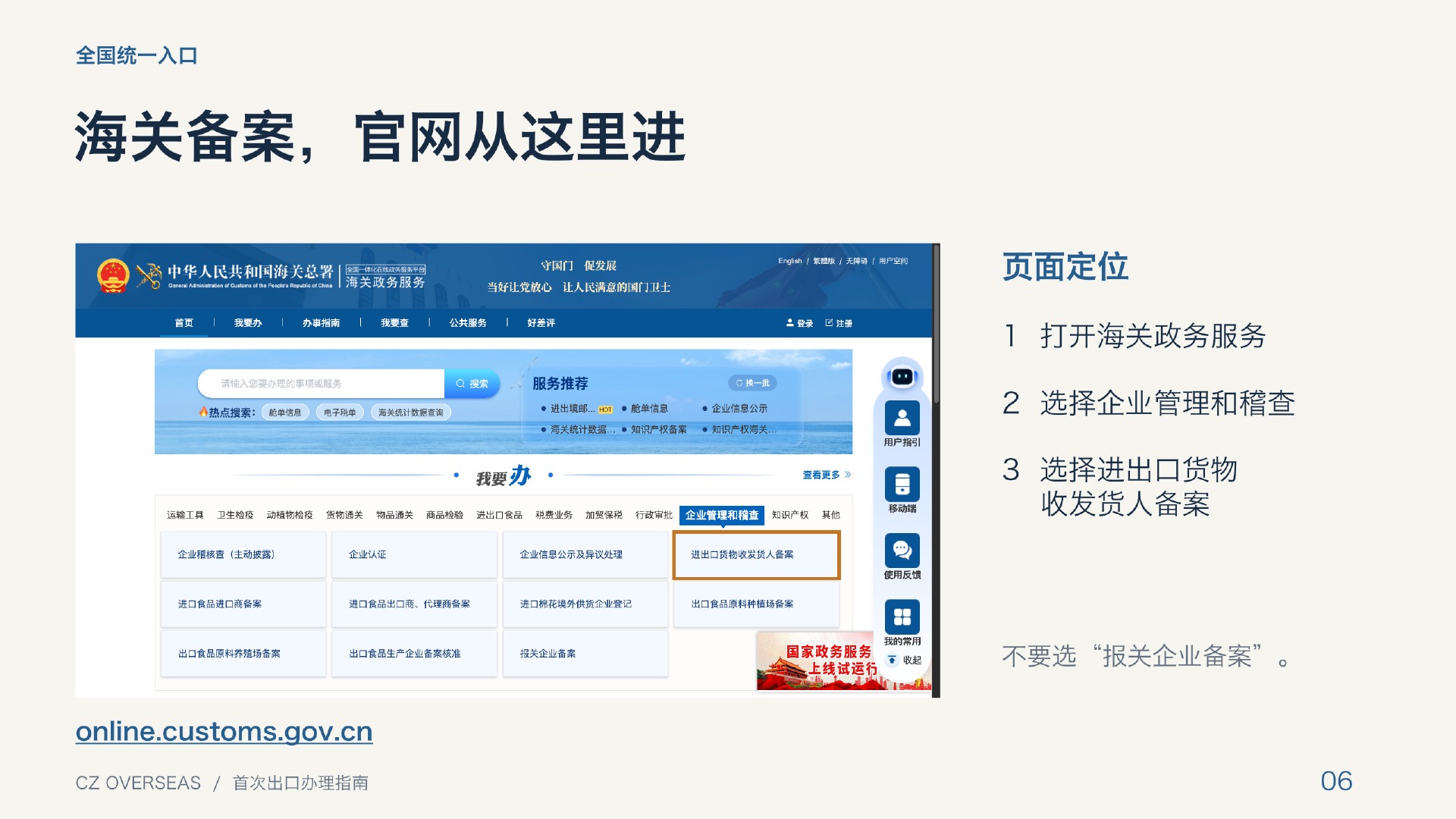Open 公共服务 menu item
The width and height of the screenshot is (1456, 819).
tap(468, 323)
